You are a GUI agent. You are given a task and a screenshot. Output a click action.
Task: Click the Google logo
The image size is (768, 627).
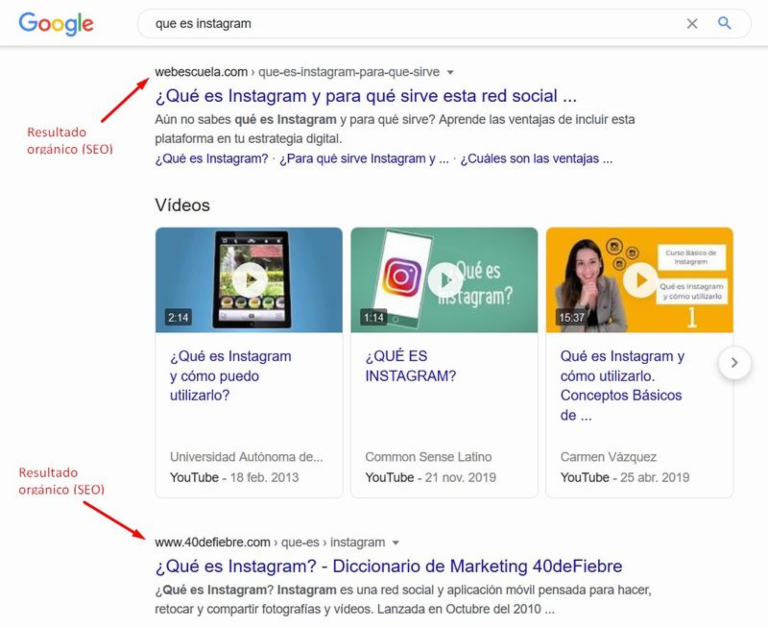pos(56,24)
